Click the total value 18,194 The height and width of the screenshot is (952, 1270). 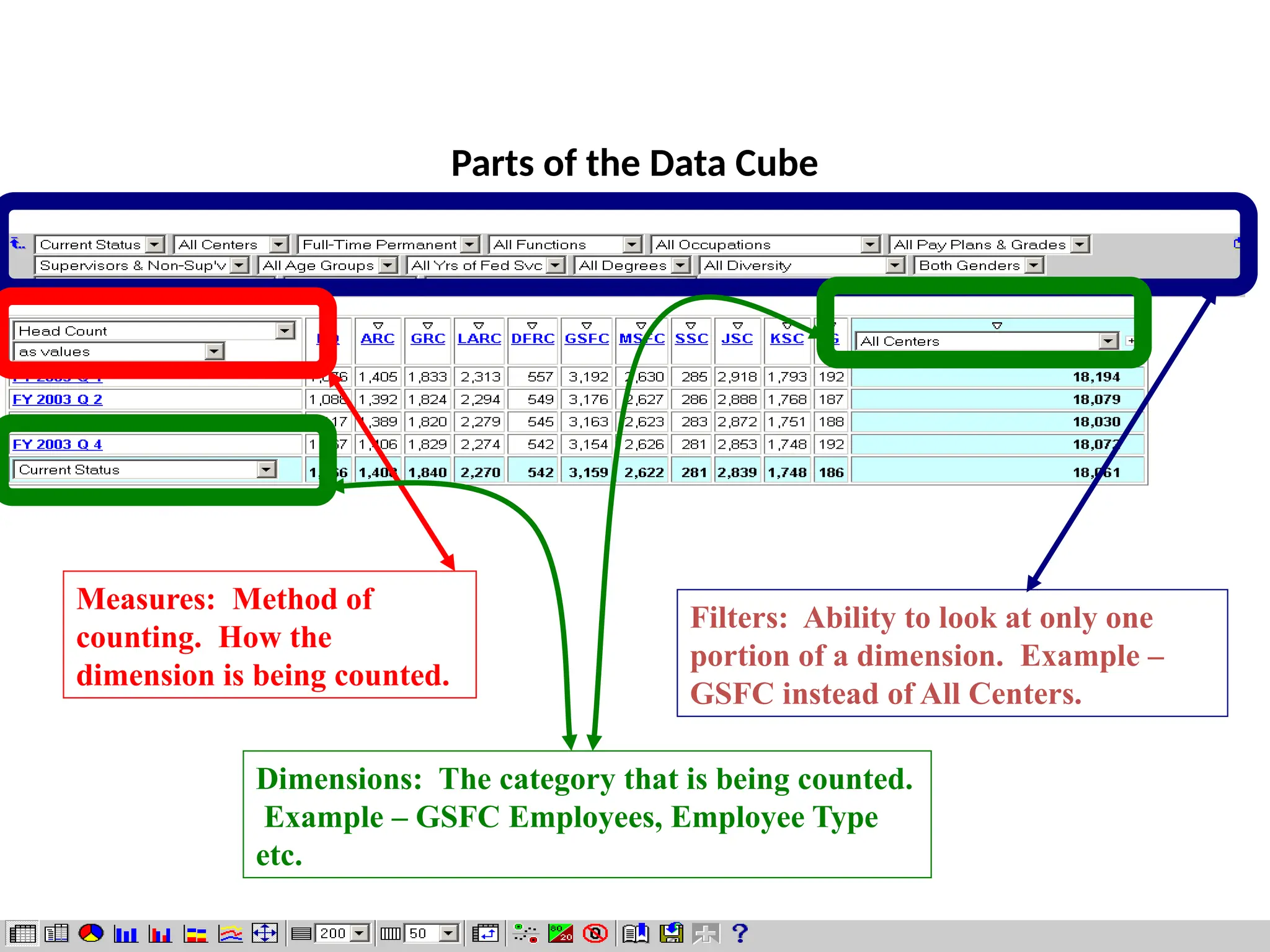[x=1096, y=377]
